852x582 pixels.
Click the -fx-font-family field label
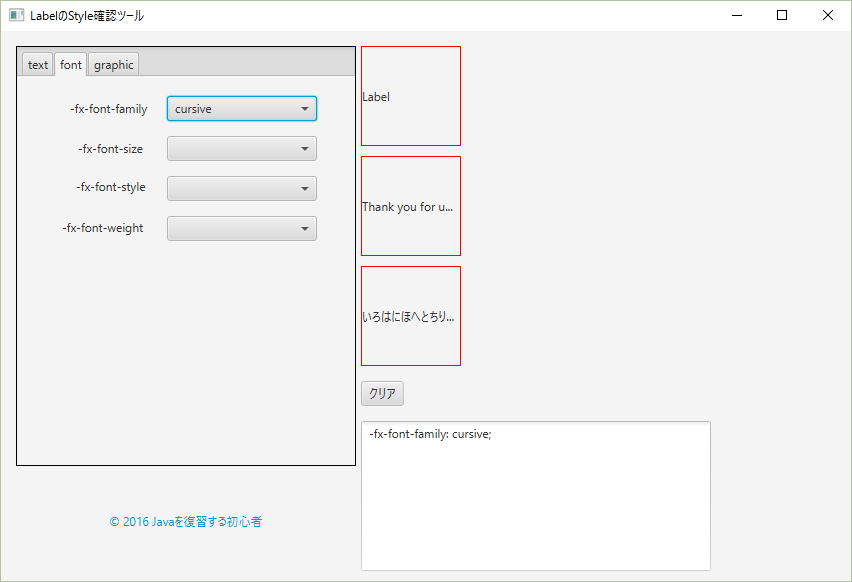109,108
